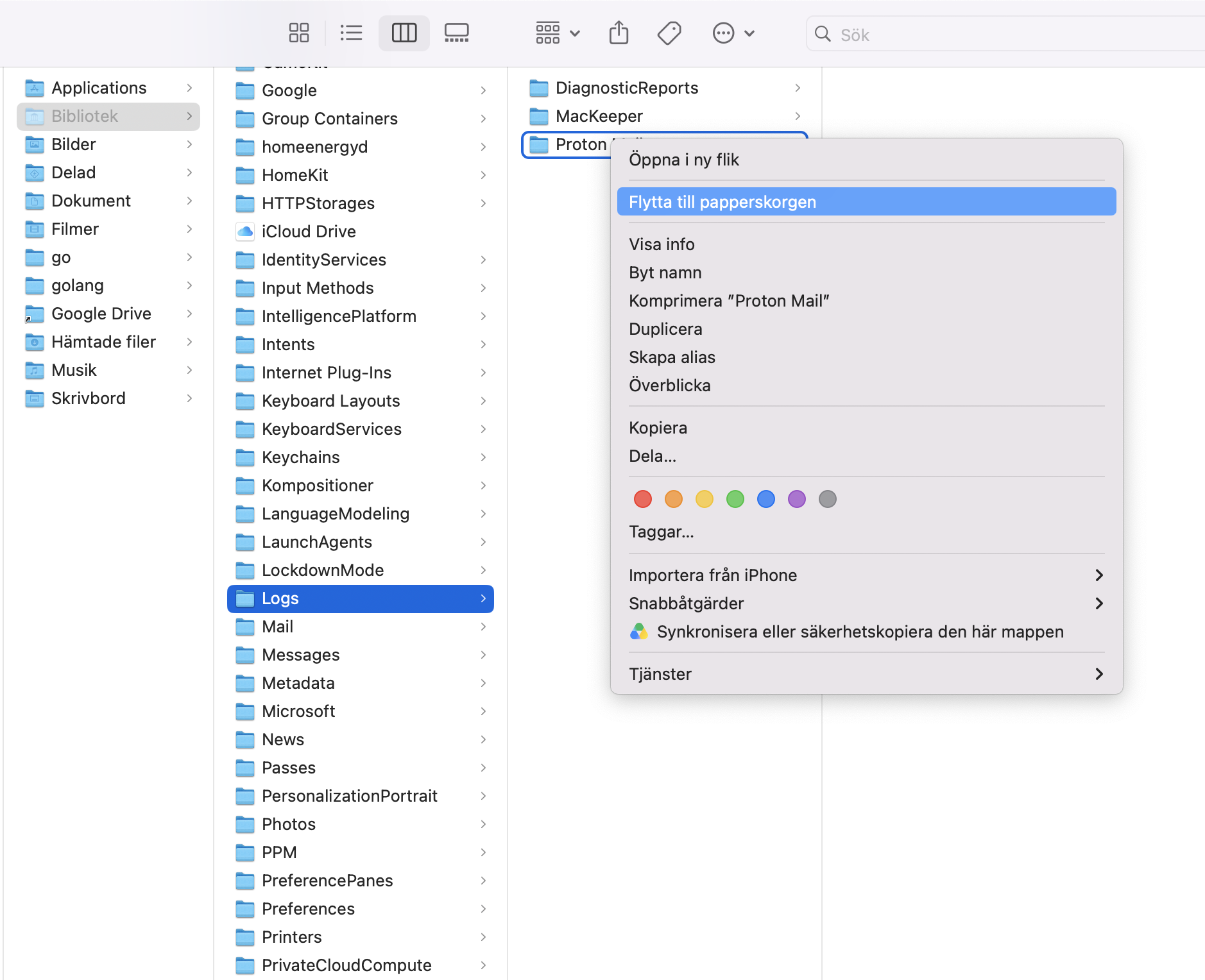Screen dimensions: 1205x980
Task: Open the More actions ellipsis menu
Action: pos(733,33)
